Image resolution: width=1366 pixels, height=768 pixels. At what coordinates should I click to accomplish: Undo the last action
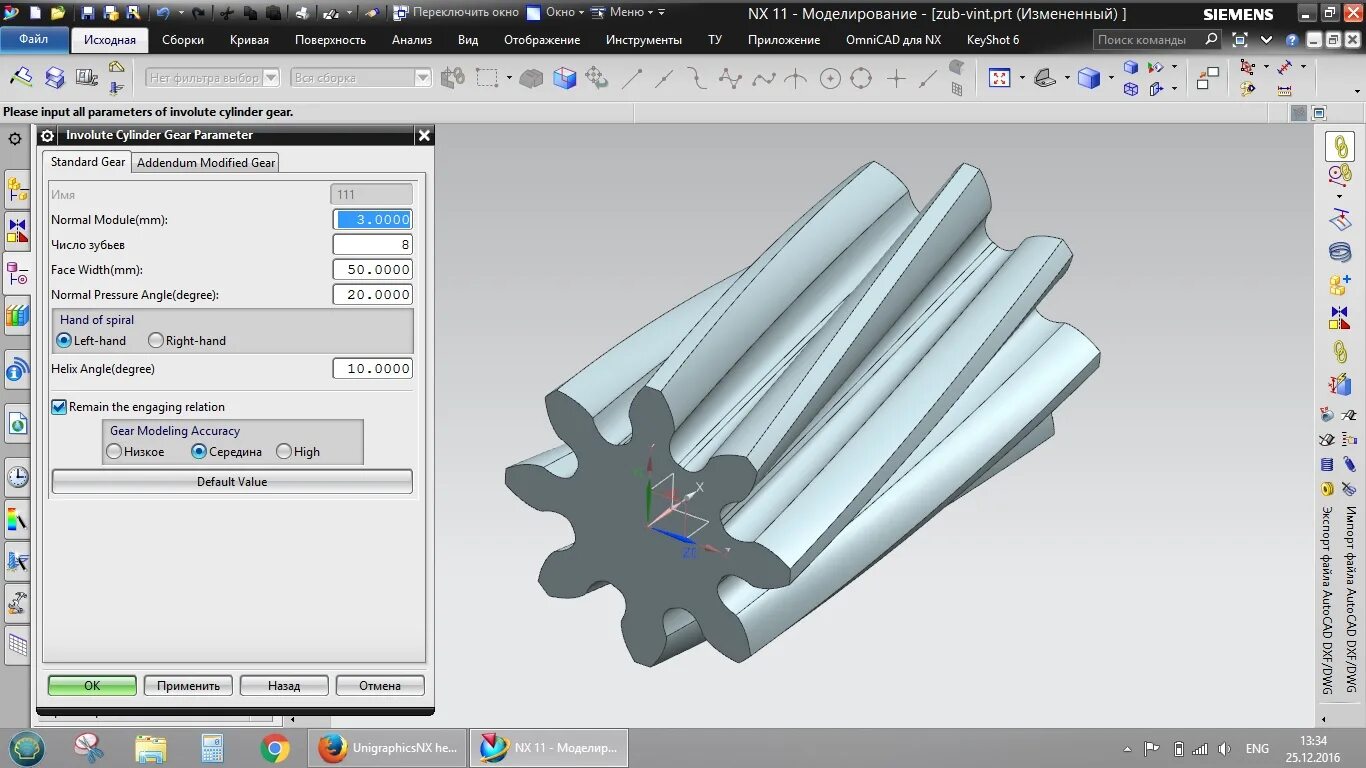click(163, 13)
